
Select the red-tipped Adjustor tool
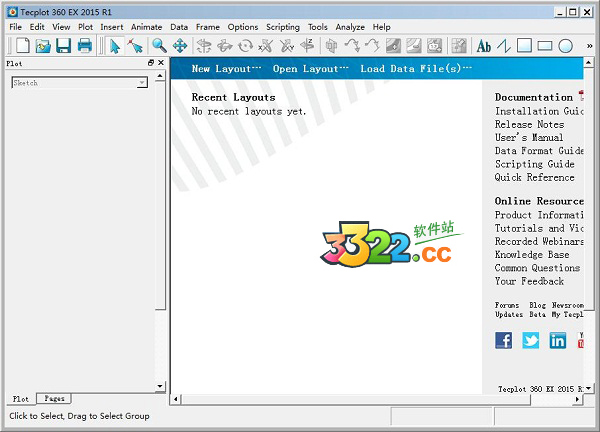tap(135, 46)
